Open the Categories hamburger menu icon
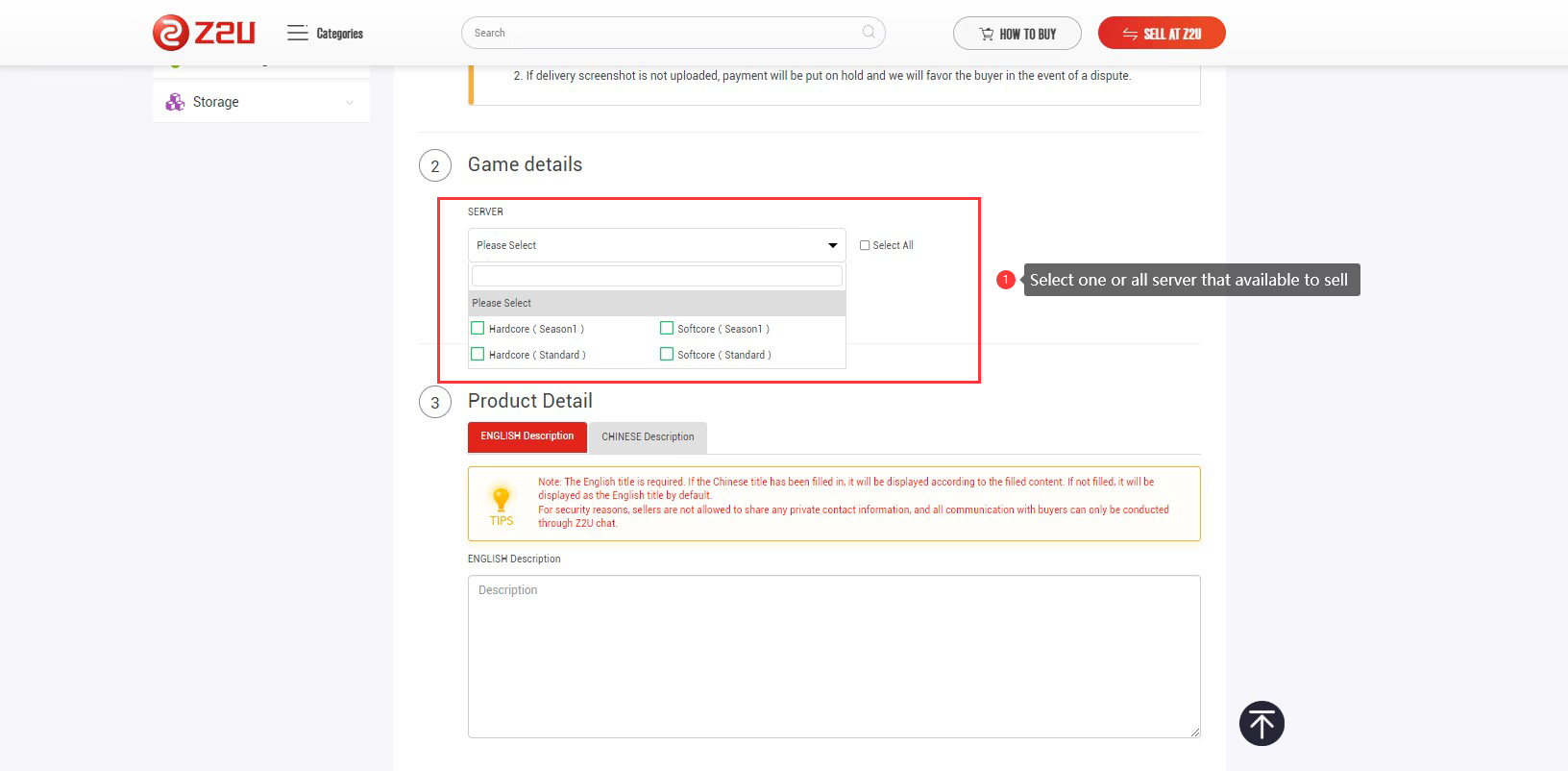 pyautogui.click(x=298, y=33)
